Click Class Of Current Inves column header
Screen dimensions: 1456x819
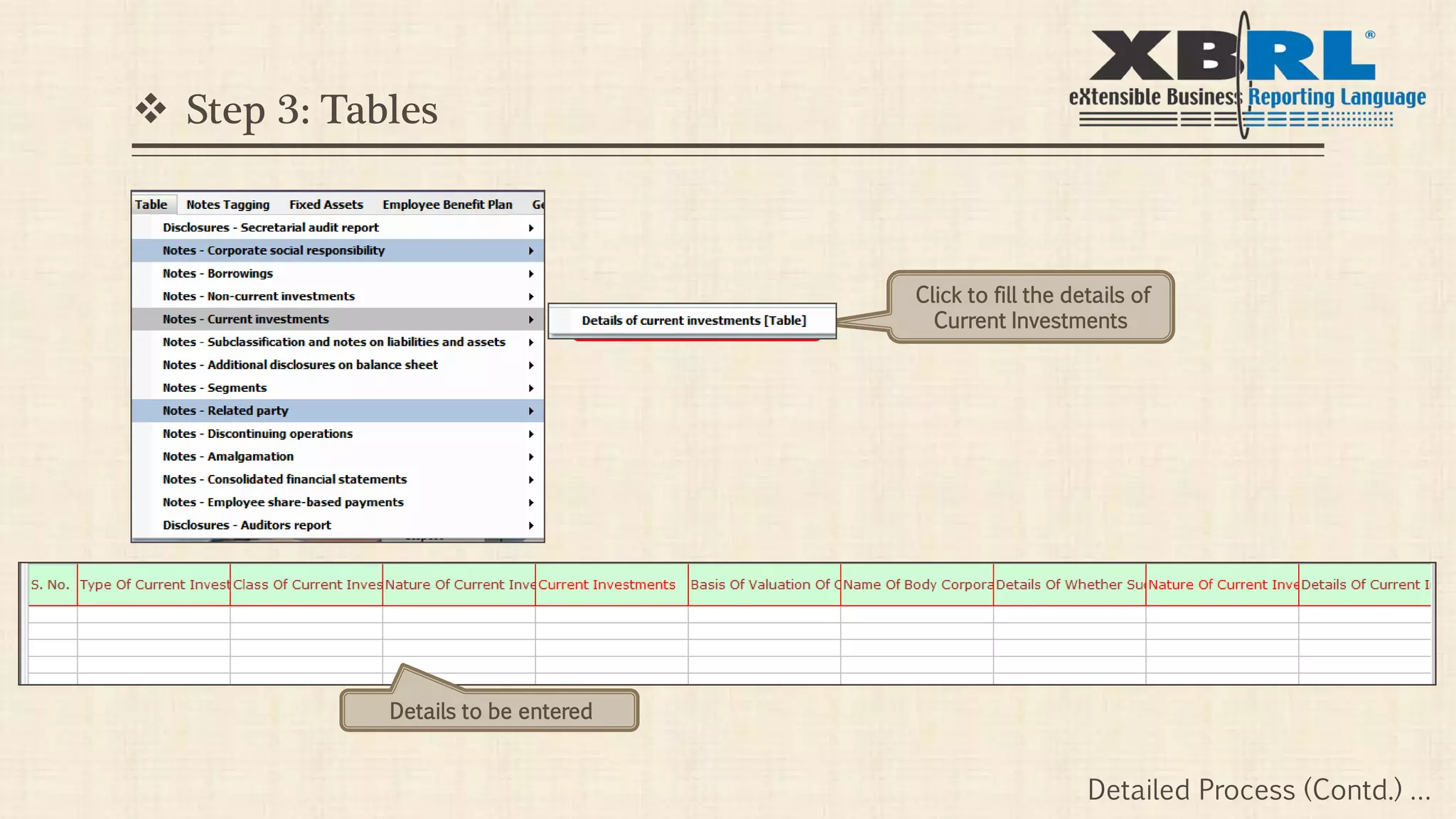pos(306,584)
